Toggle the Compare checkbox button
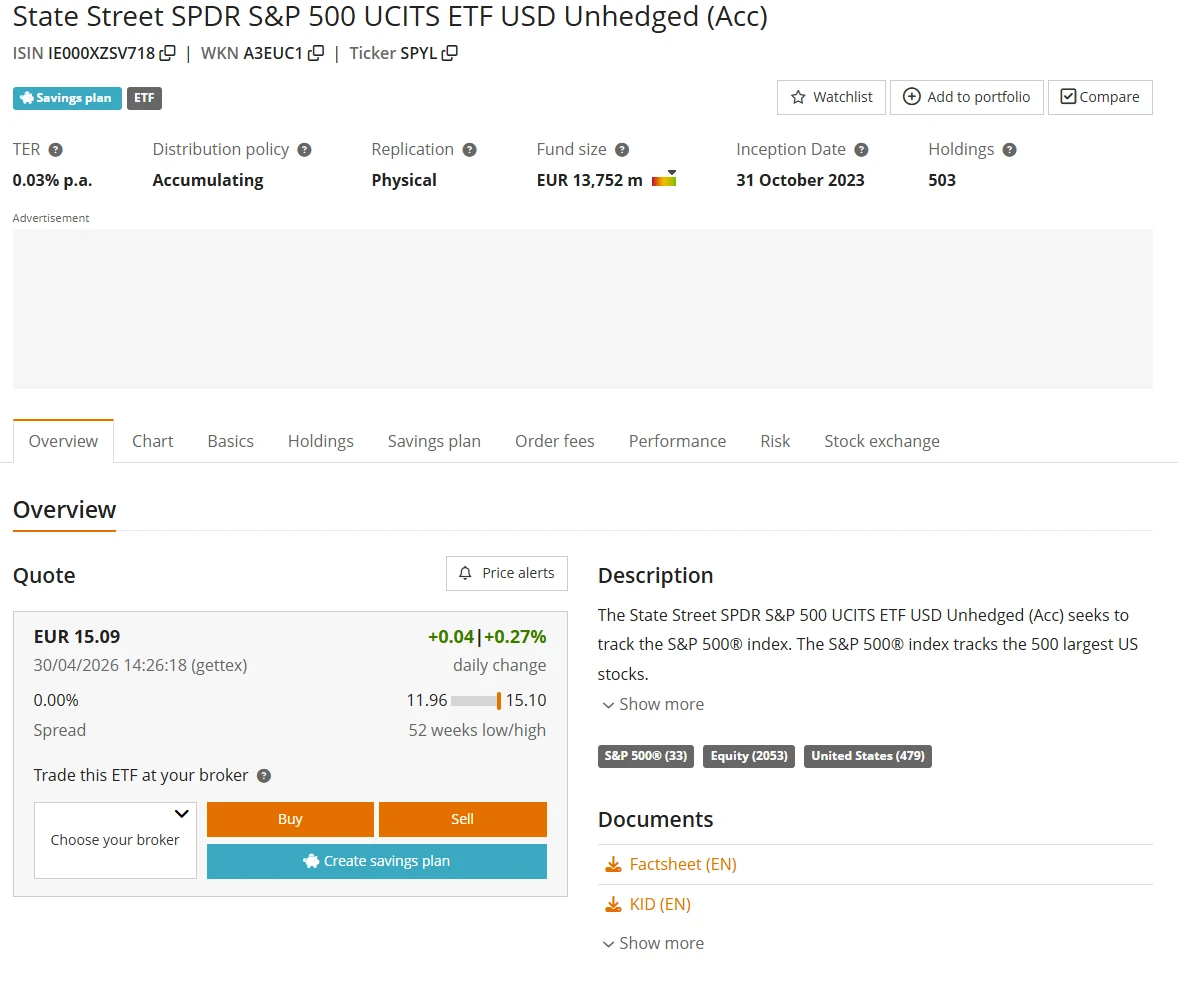The width and height of the screenshot is (1178, 984). click(x=1100, y=97)
